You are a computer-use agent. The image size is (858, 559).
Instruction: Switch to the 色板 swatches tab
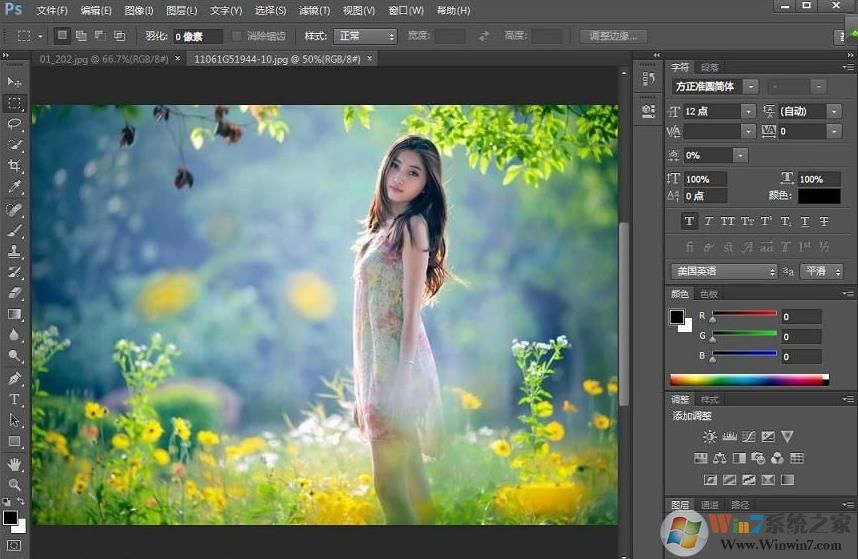point(709,294)
